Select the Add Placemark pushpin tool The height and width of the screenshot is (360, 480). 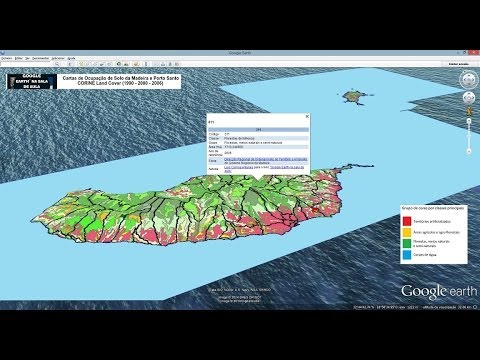click(x=81, y=64)
